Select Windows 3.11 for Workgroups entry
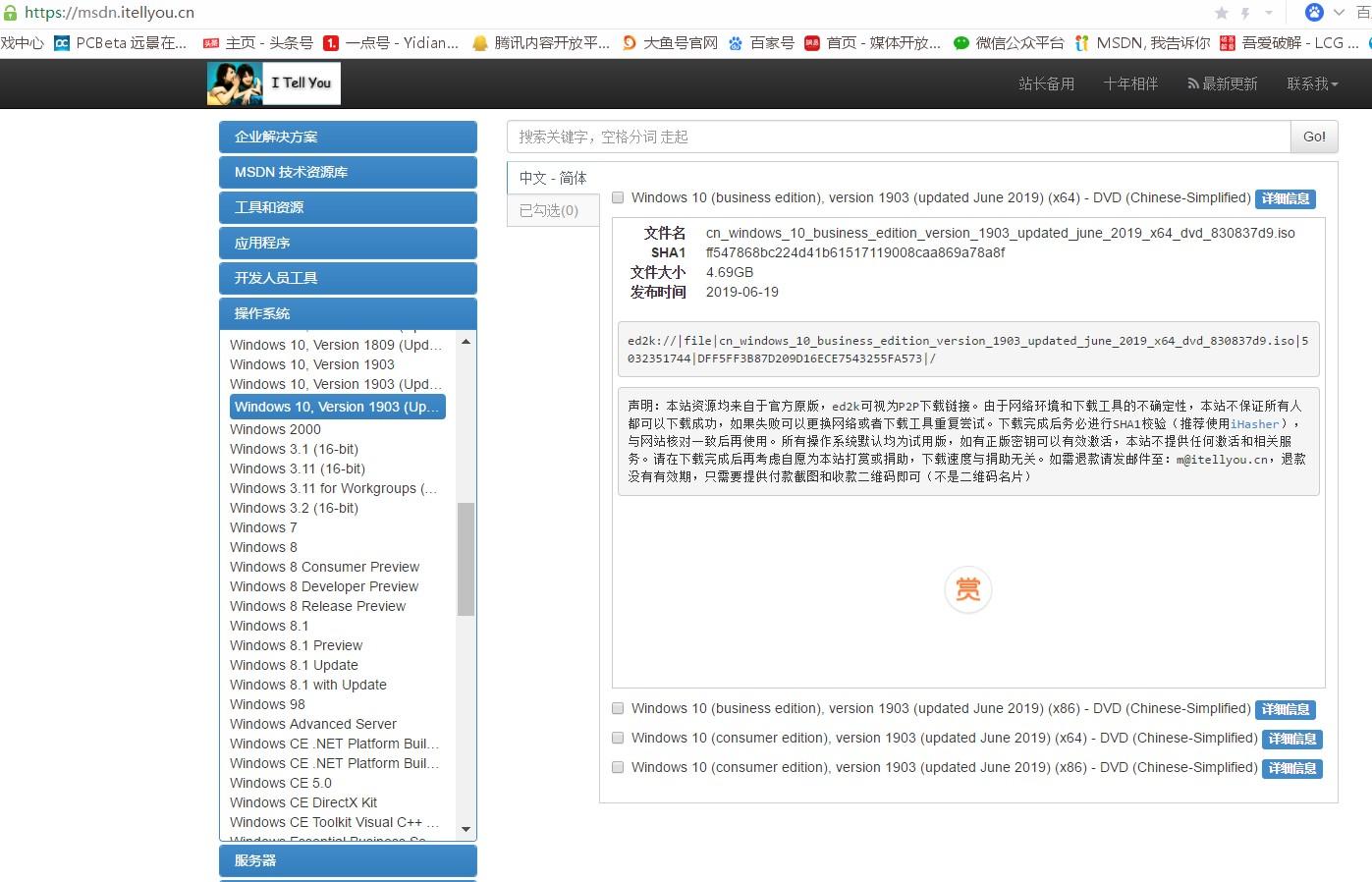The height and width of the screenshot is (882, 1372). tap(333, 488)
